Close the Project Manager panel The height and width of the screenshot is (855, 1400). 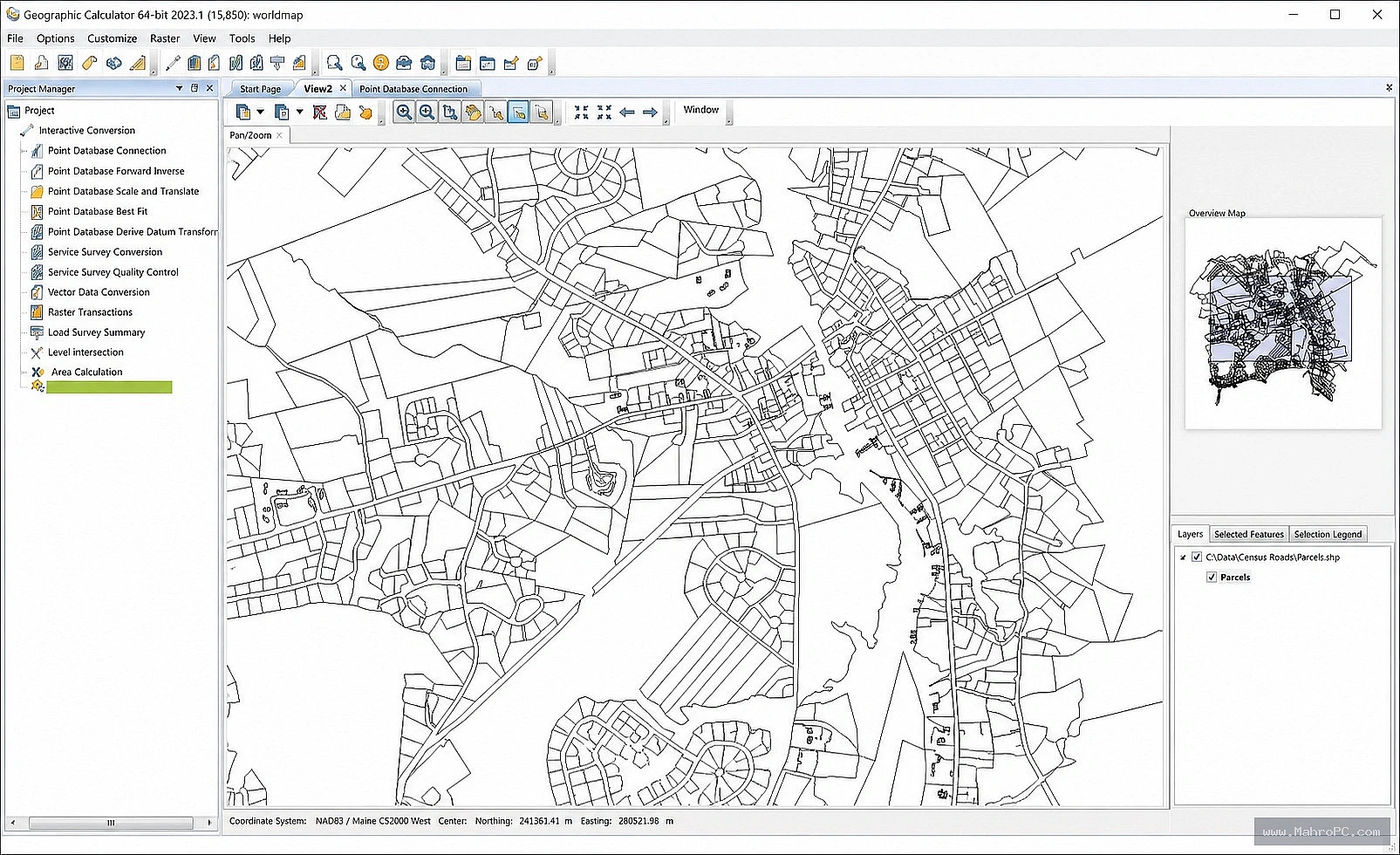(x=209, y=88)
